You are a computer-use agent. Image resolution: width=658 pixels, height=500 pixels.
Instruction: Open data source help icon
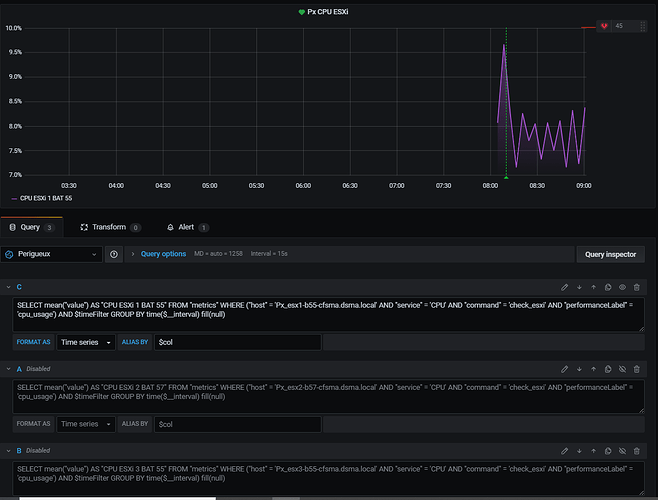(114, 254)
